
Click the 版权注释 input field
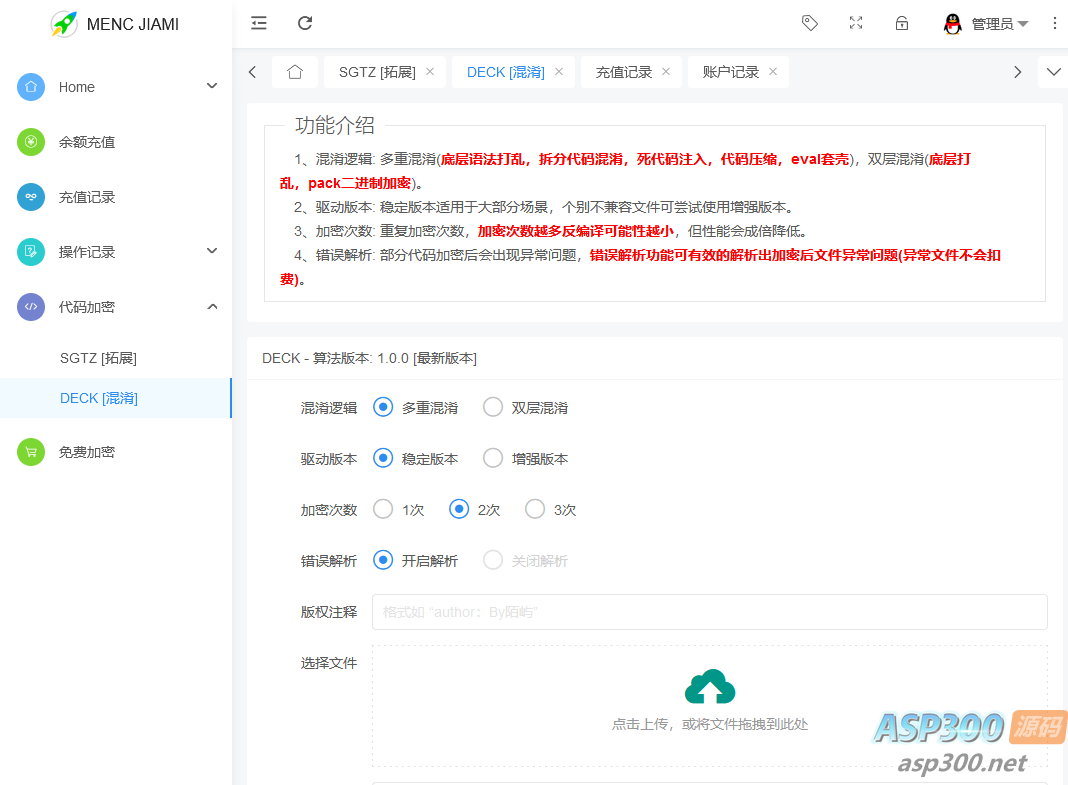[709, 611]
